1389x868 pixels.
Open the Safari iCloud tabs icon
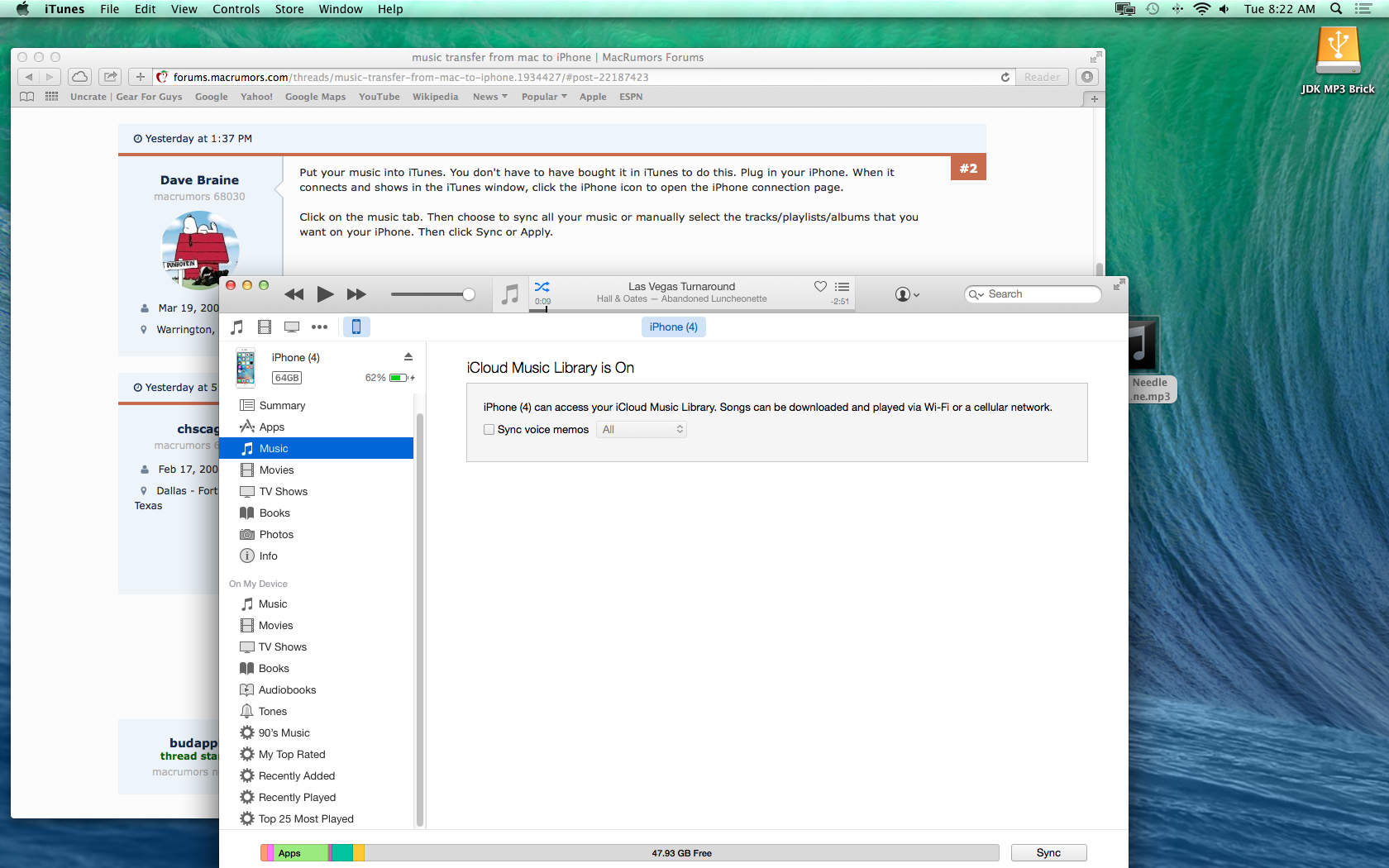click(x=79, y=77)
